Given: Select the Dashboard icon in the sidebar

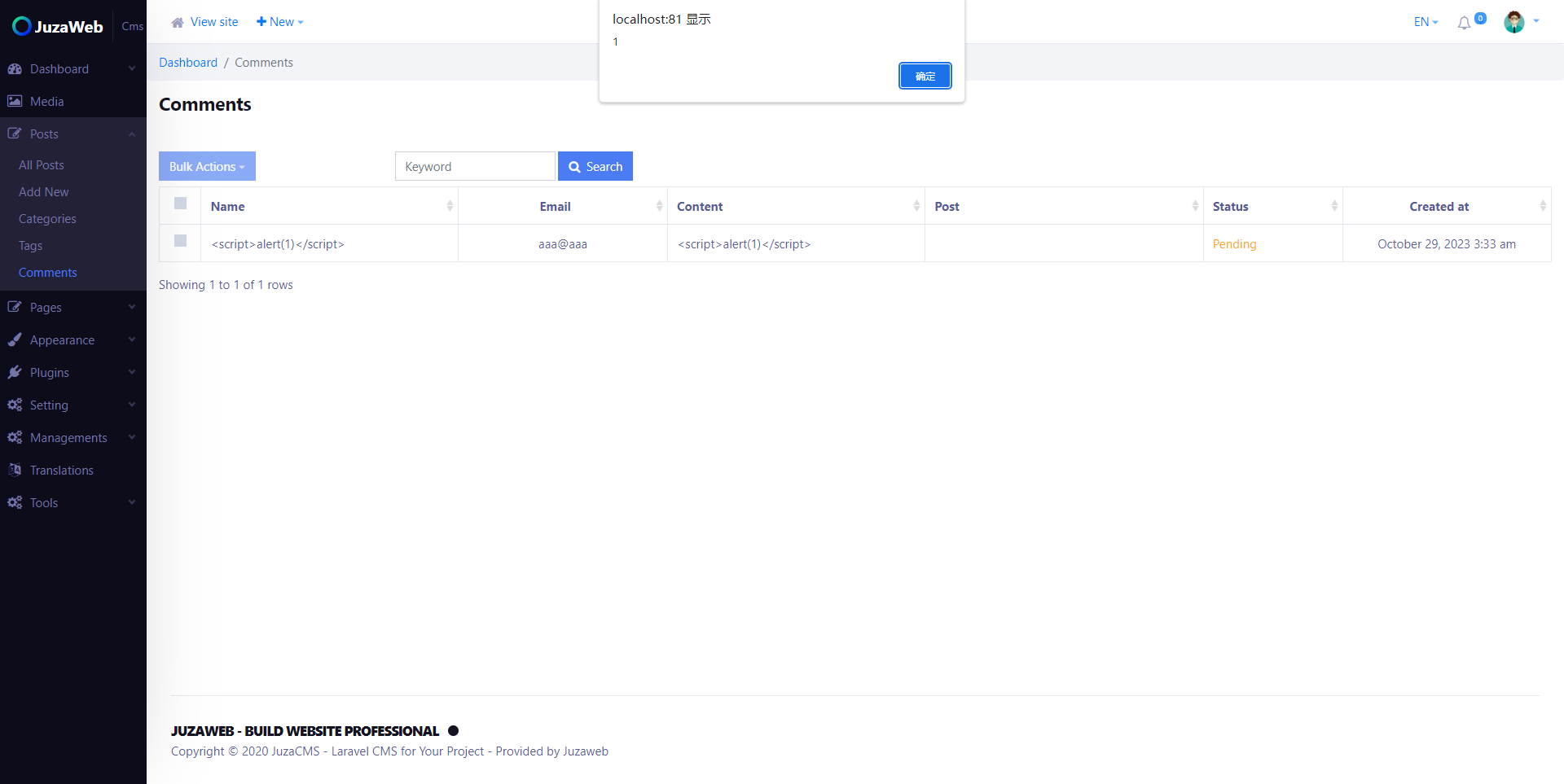Looking at the screenshot, I should pyautogui.click(x=15, y=68).
